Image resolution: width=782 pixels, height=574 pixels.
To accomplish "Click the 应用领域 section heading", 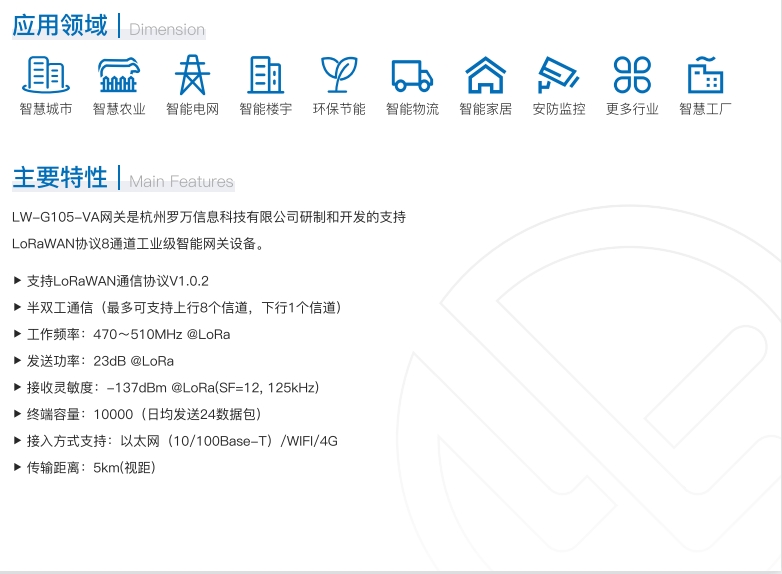I will [60, 25].
